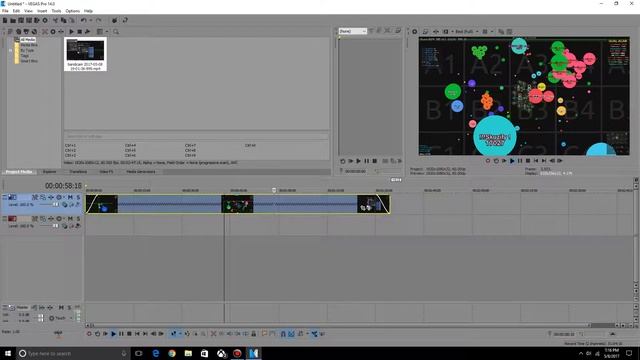Image resolution: width=640 pixels, height=360 pixels.
Task: Click the Render As toolbar icon
Action: pos(37,20)
